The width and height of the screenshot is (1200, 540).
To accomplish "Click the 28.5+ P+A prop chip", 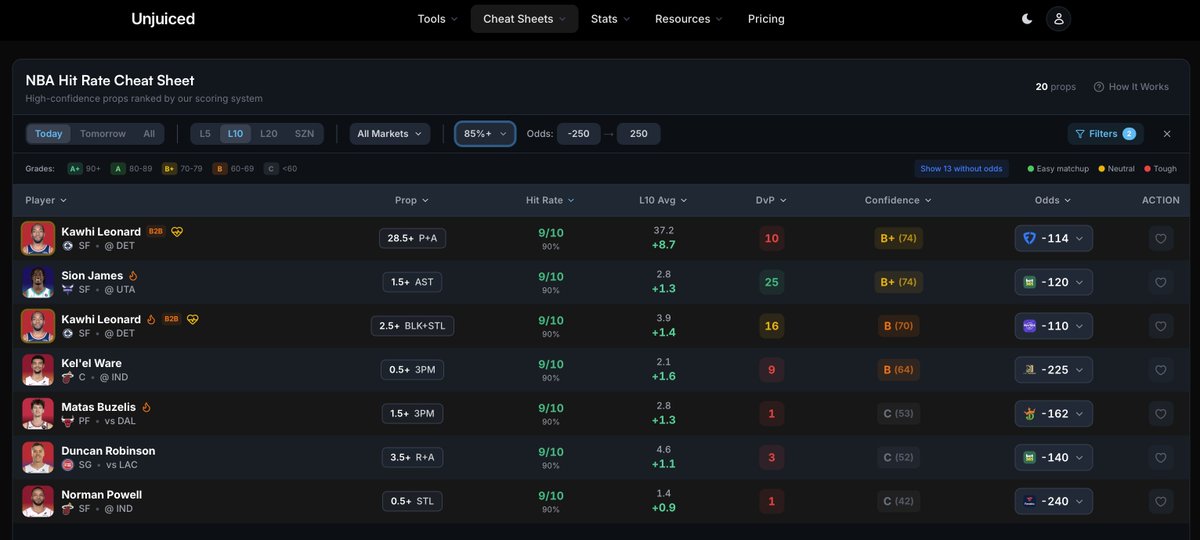I will (412, 238).
